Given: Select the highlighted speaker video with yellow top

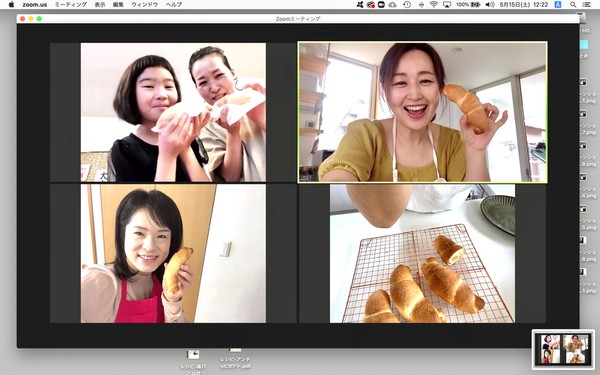Looking at the screenshot, I should 422,112.
